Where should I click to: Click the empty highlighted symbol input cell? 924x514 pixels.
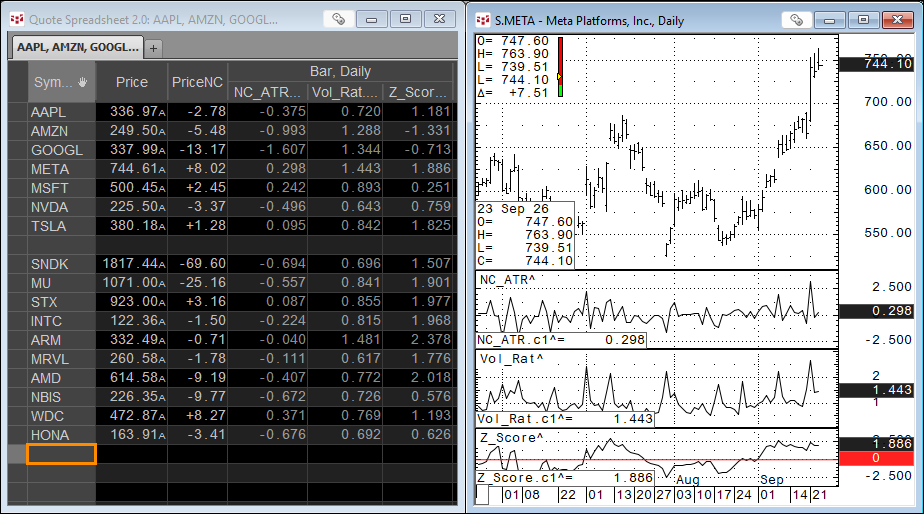61,454
